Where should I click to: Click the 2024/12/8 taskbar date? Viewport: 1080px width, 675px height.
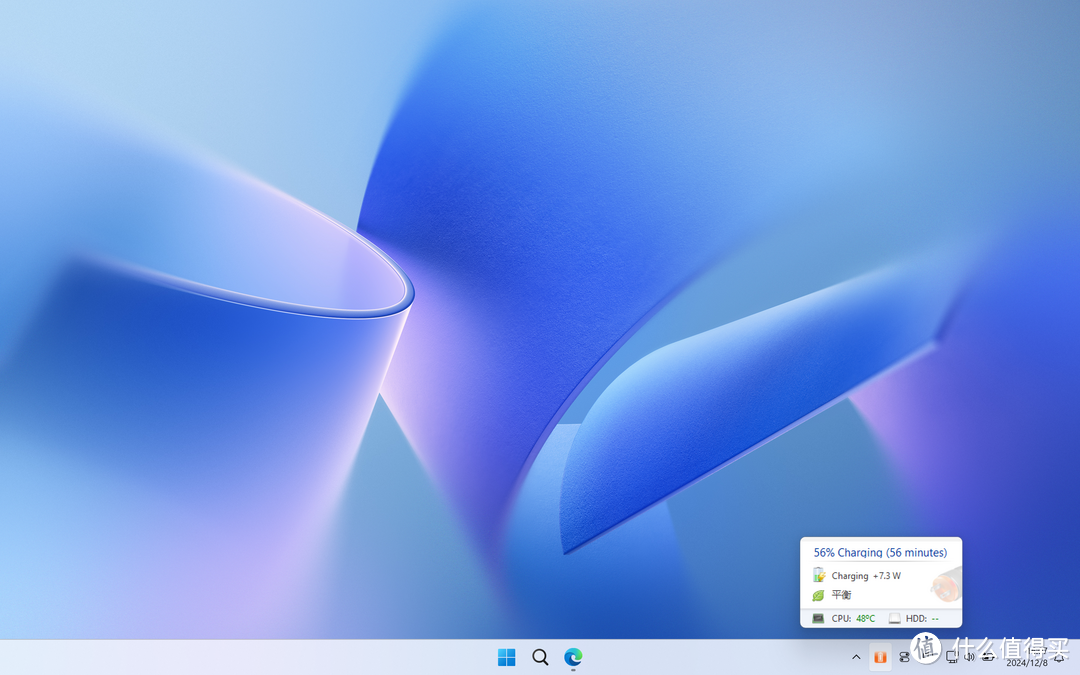1026,663
